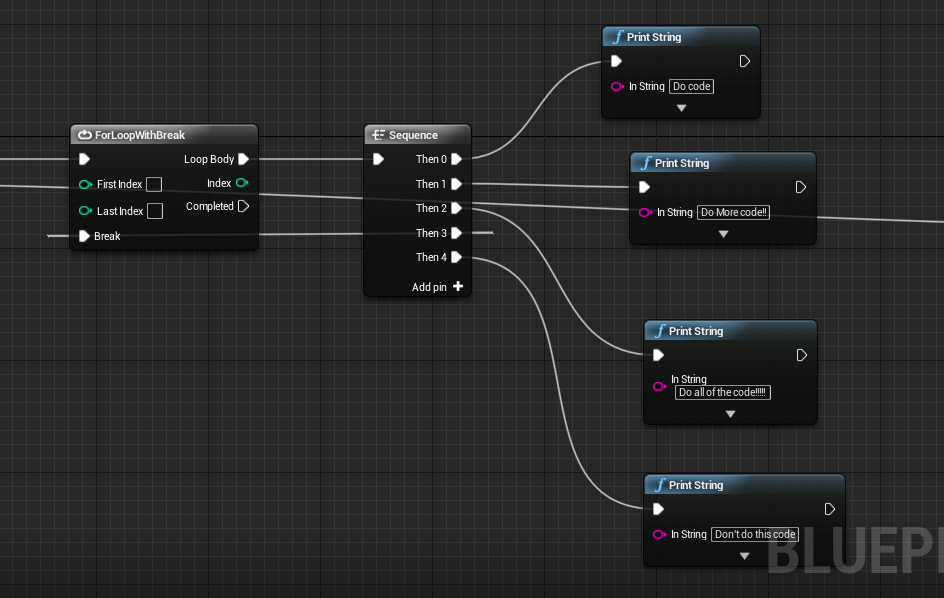Screen dimensions: 944x598
Task: Click the Then 3 output pin
Action: pyautogui.click(x=456, y=233)
